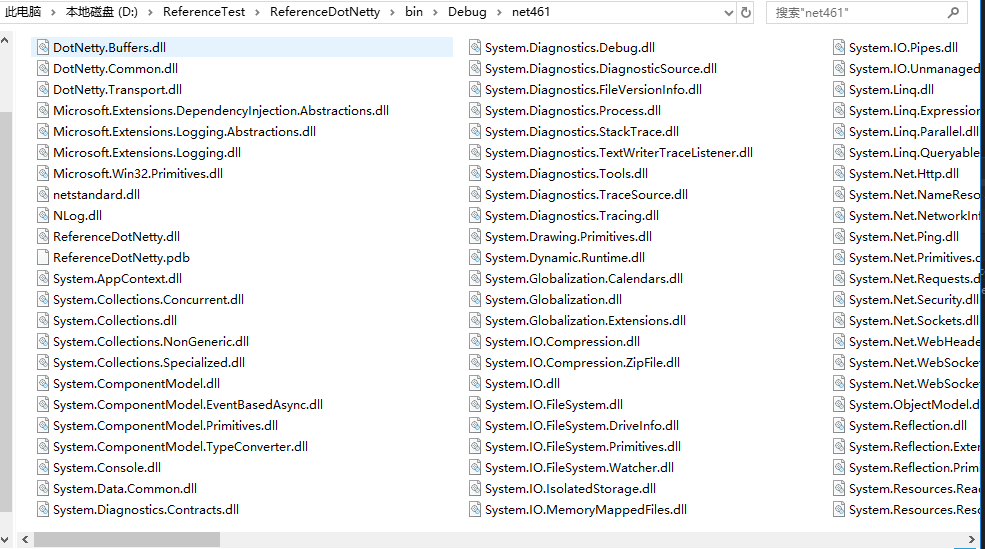Image resolution: width=985 pixels, height=549 pixels.
Task: Click the DotNetty.Buffers.dll file icon
Action: (x=43, y=48)
